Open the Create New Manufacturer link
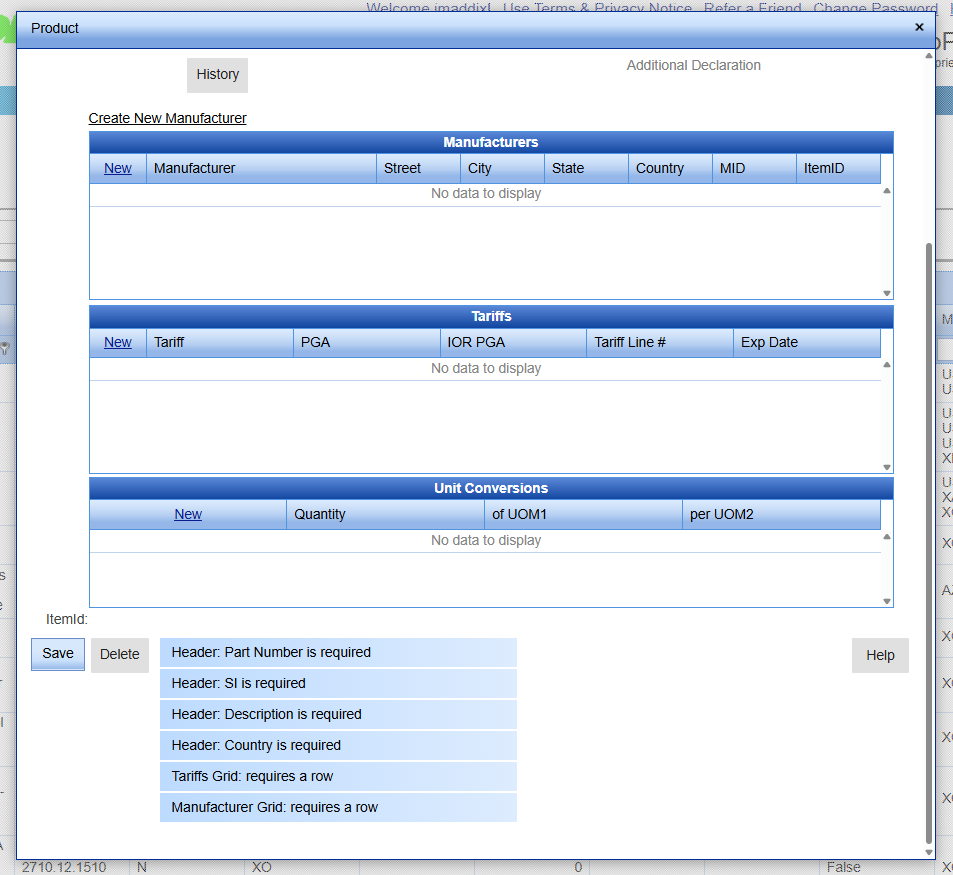Image resolution: width=953 pixels, height=875 pixels. pyautogui.click(x=167, y=118)
